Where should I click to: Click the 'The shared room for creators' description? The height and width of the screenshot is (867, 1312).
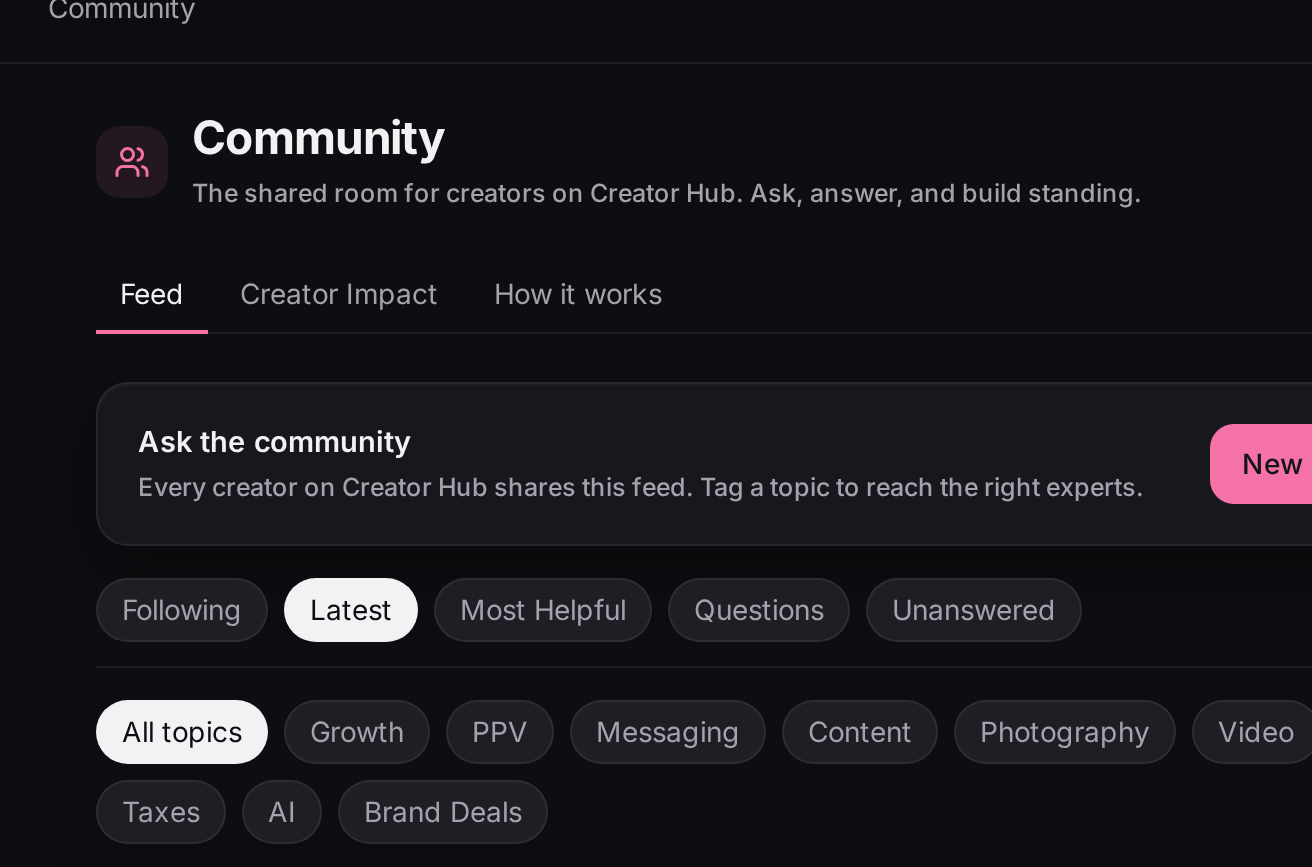pyautogui.click(x=666, y=193)
